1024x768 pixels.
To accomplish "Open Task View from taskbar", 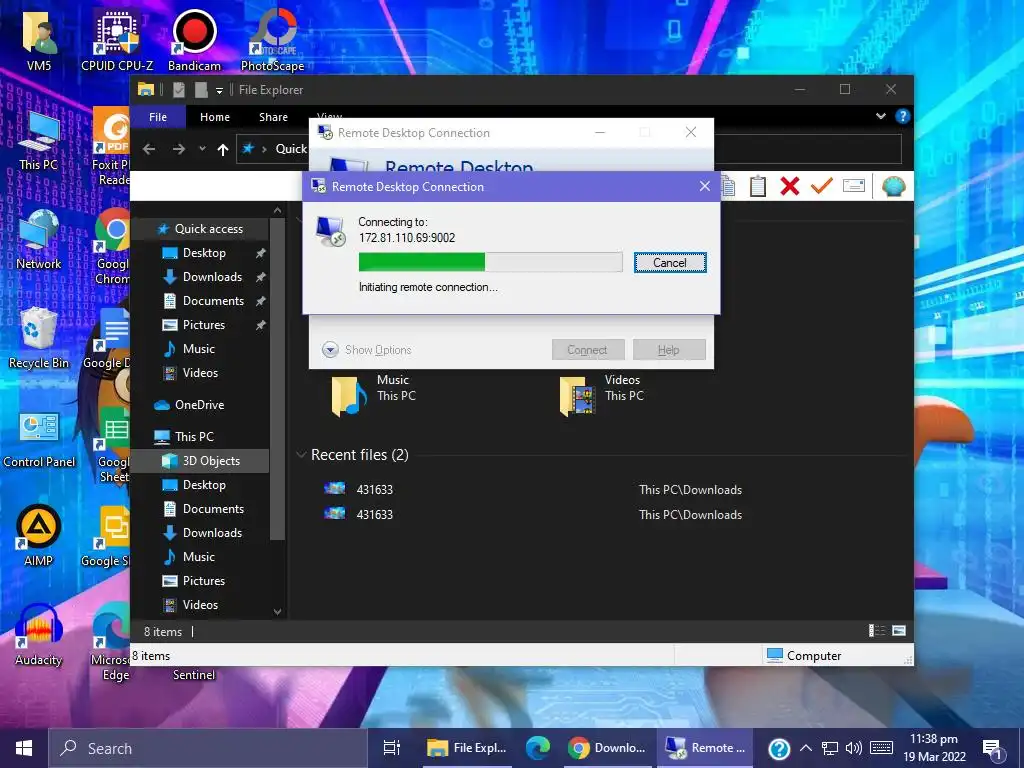I will click(x=391, y=748).
